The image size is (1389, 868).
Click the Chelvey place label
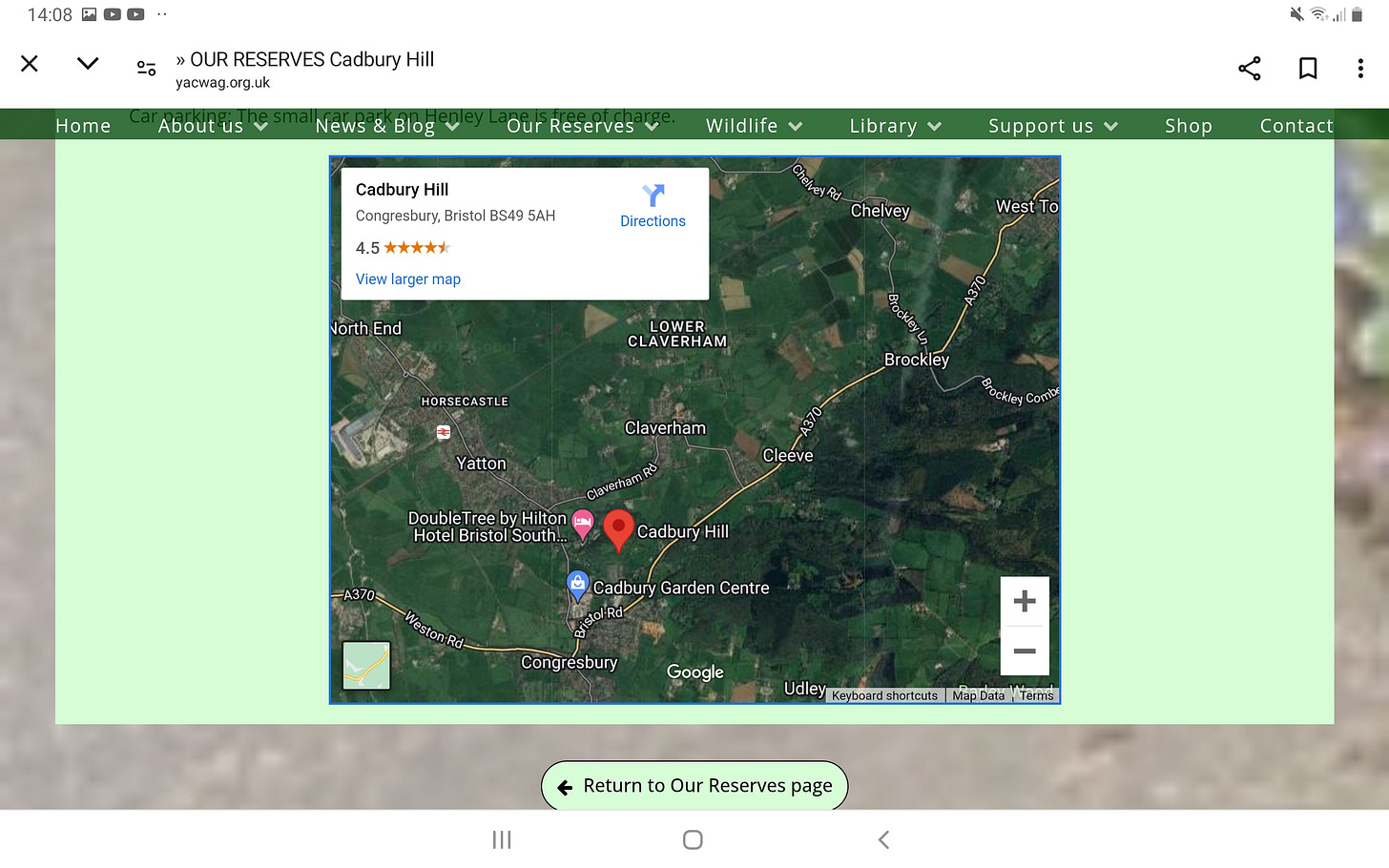pyautogui.click(x=880, y=211)
